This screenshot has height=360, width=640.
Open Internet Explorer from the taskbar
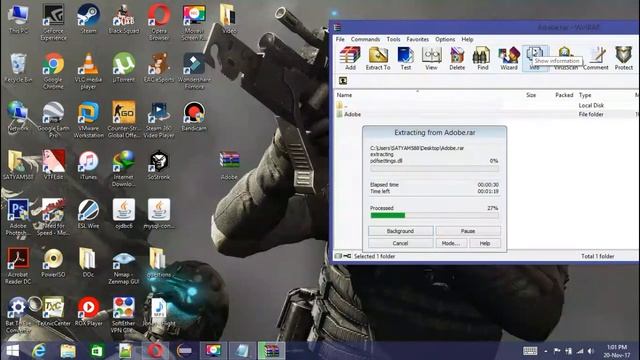coord(39,351)
